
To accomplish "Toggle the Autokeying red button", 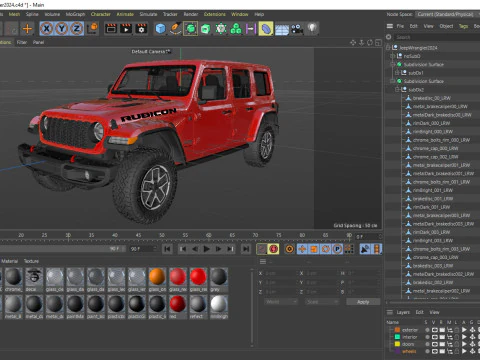I will 274,249.
